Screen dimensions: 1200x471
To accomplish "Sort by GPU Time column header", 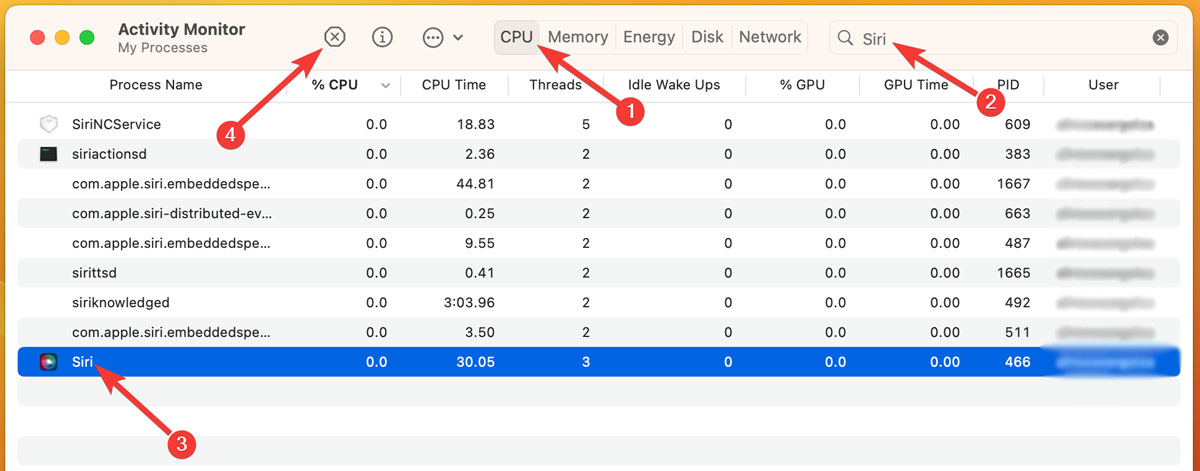I will pyautogui.click(x=916, y=85).
